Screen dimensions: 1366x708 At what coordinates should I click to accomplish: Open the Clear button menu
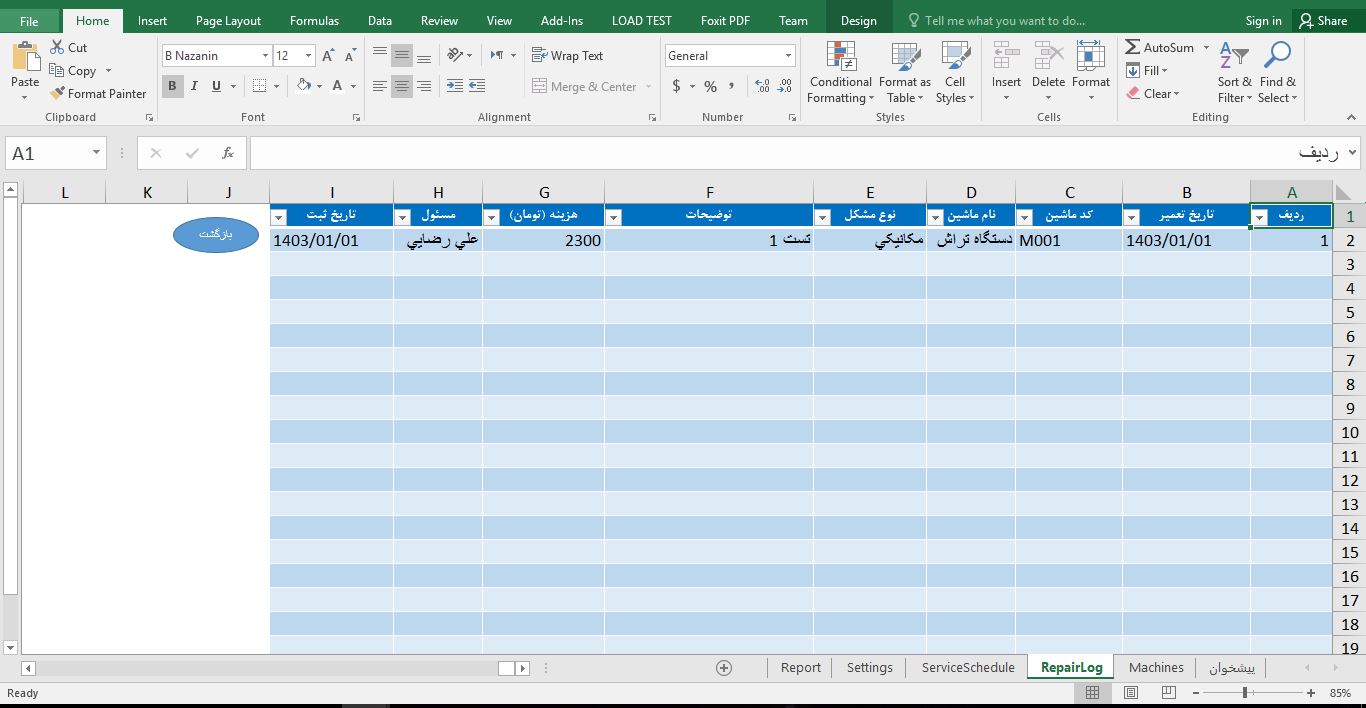[1153, 93]
